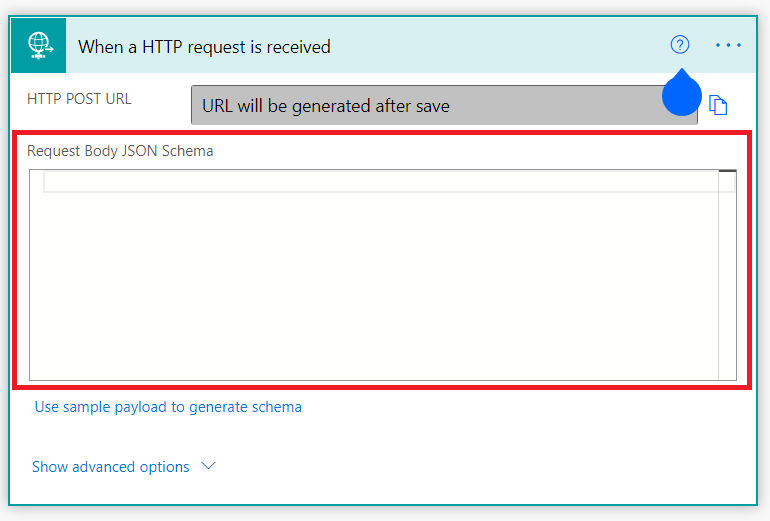Click the 'Show advanced options' link text
The width and height of the screenshot is (770, 521).
pyautogui.click(x=110, y=466)
